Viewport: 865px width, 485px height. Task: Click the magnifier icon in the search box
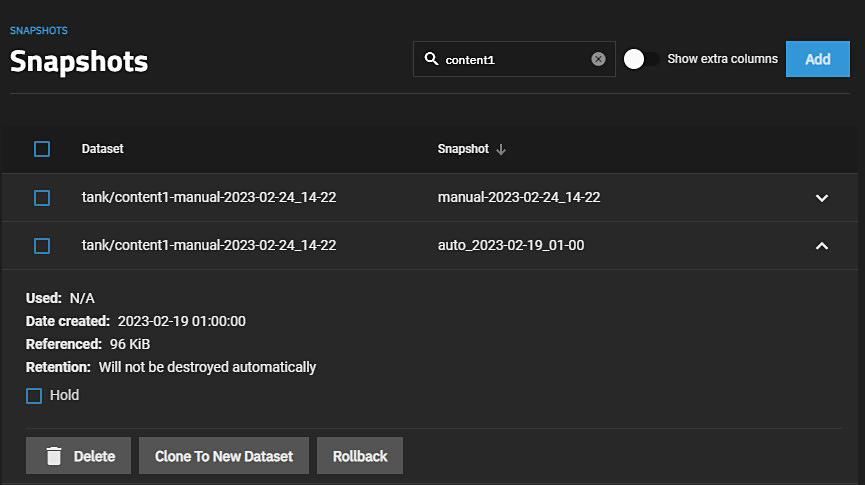coord(431,59)
